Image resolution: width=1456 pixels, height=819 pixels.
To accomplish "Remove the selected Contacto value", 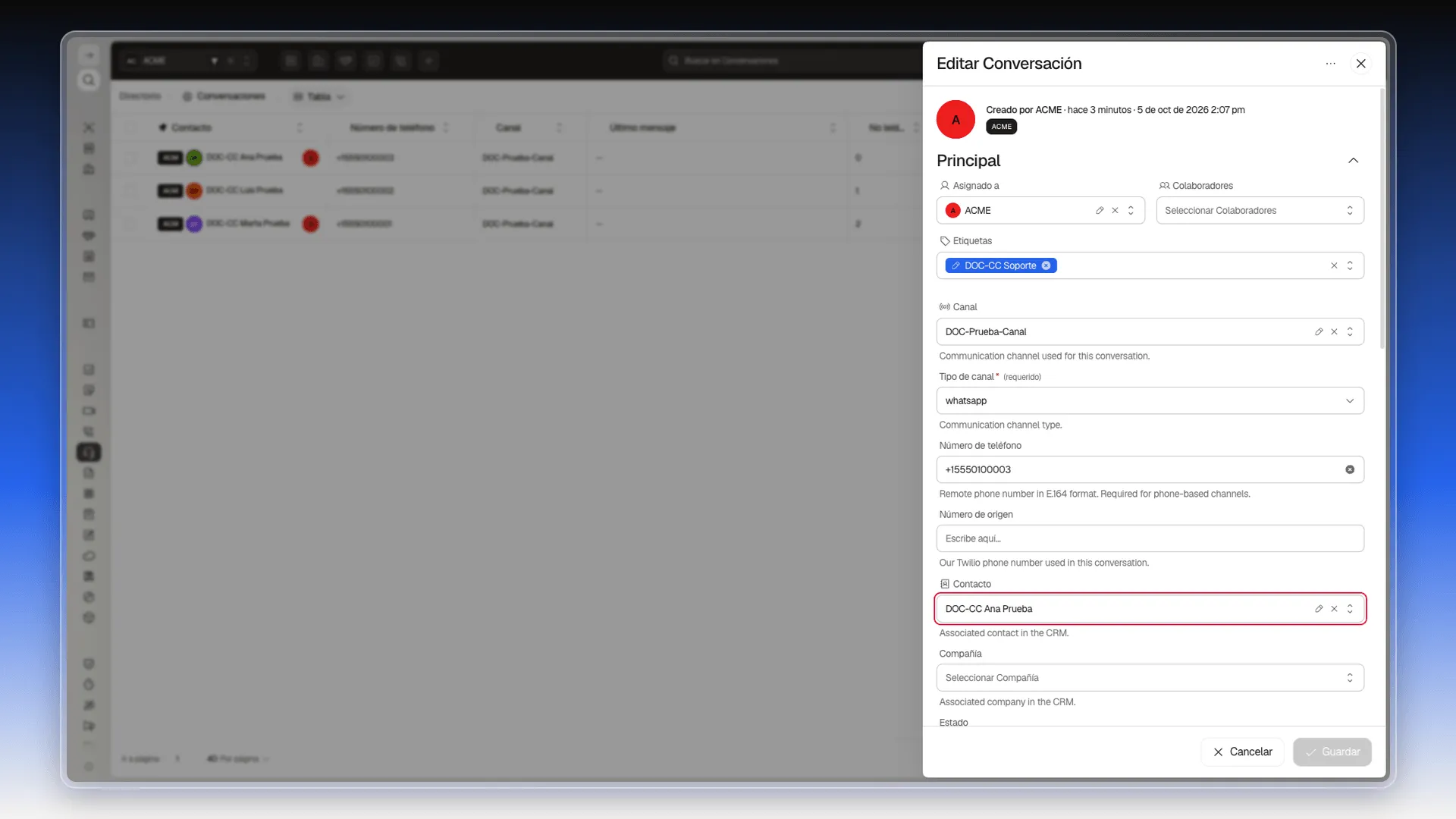I will [x=1334, y=609].
